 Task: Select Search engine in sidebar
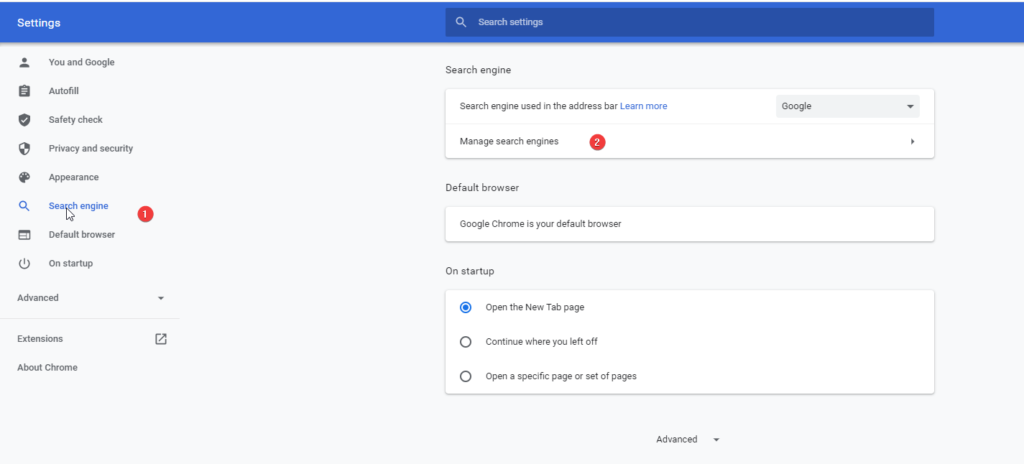click(78, 206)
